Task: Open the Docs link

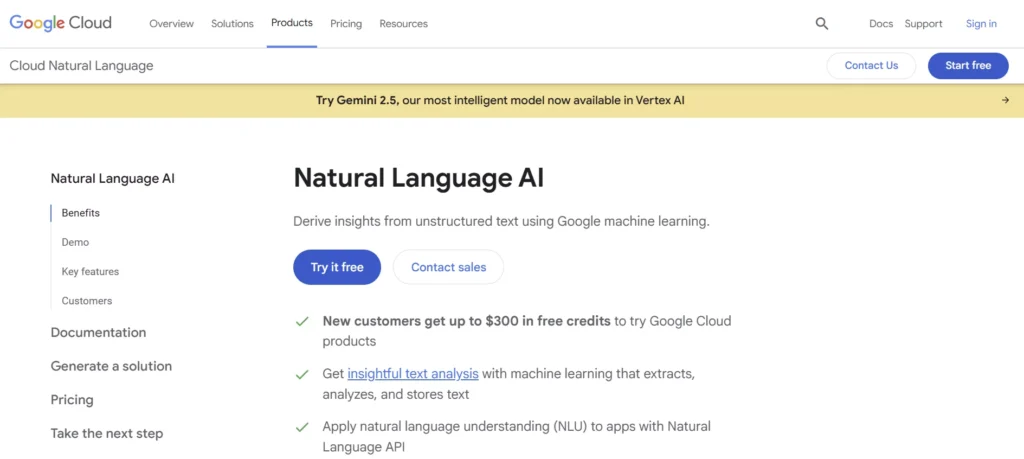Action: coord(881,24)
